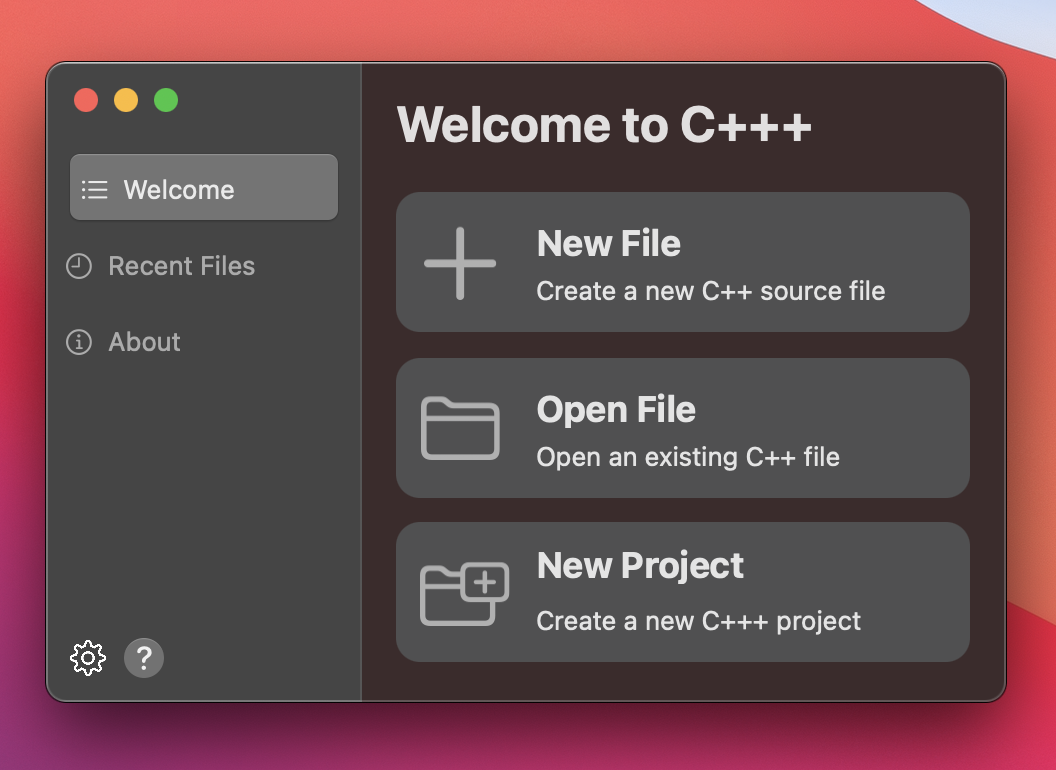This screenshot has height=770, width=1056.
Task: Maximize the window with the green button
Action: [166, 100]
